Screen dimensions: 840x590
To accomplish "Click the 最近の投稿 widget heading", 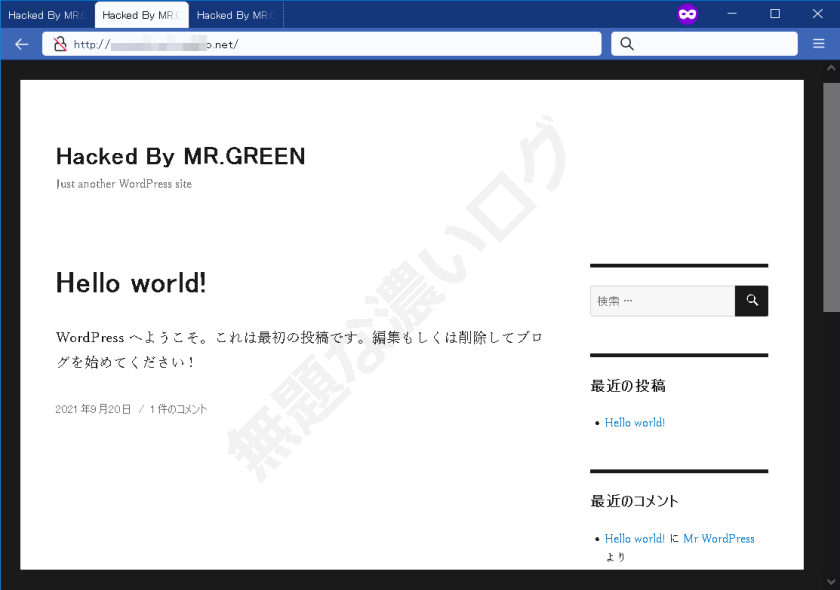I will point(628,386).
